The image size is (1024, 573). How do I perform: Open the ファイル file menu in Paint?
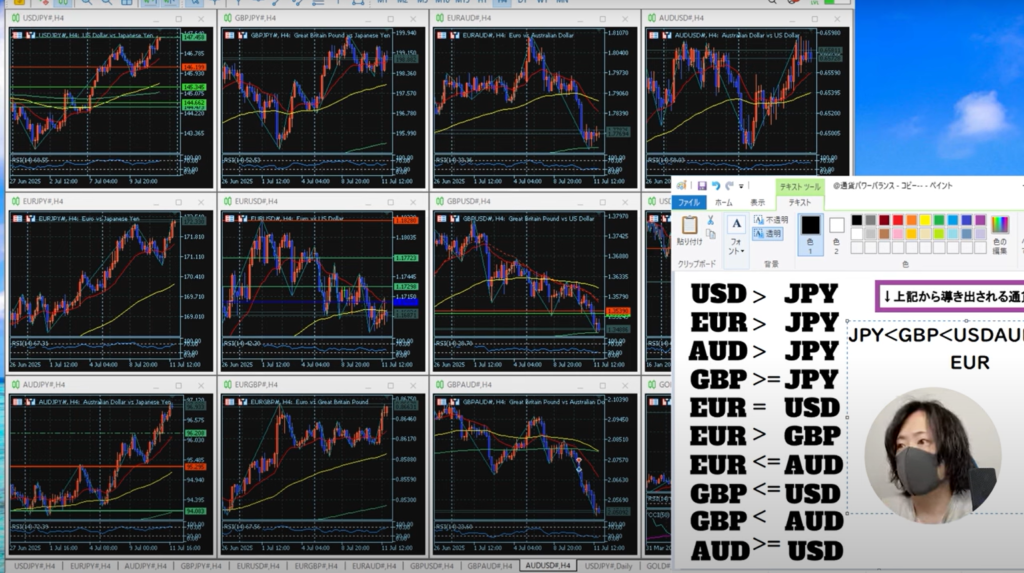pyautogui.click(x=688, y=203)
